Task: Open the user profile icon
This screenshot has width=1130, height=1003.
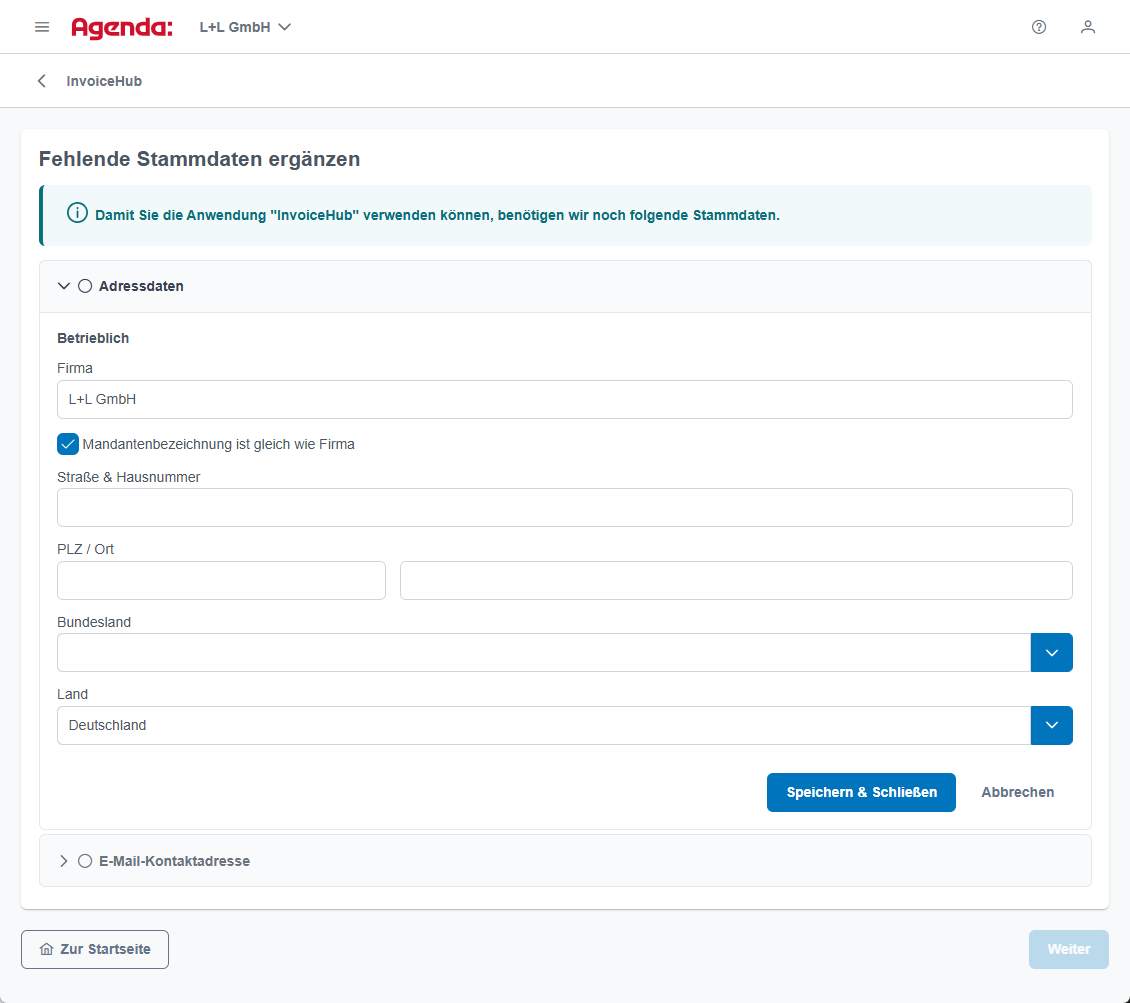Action: tap(1088, 27)
